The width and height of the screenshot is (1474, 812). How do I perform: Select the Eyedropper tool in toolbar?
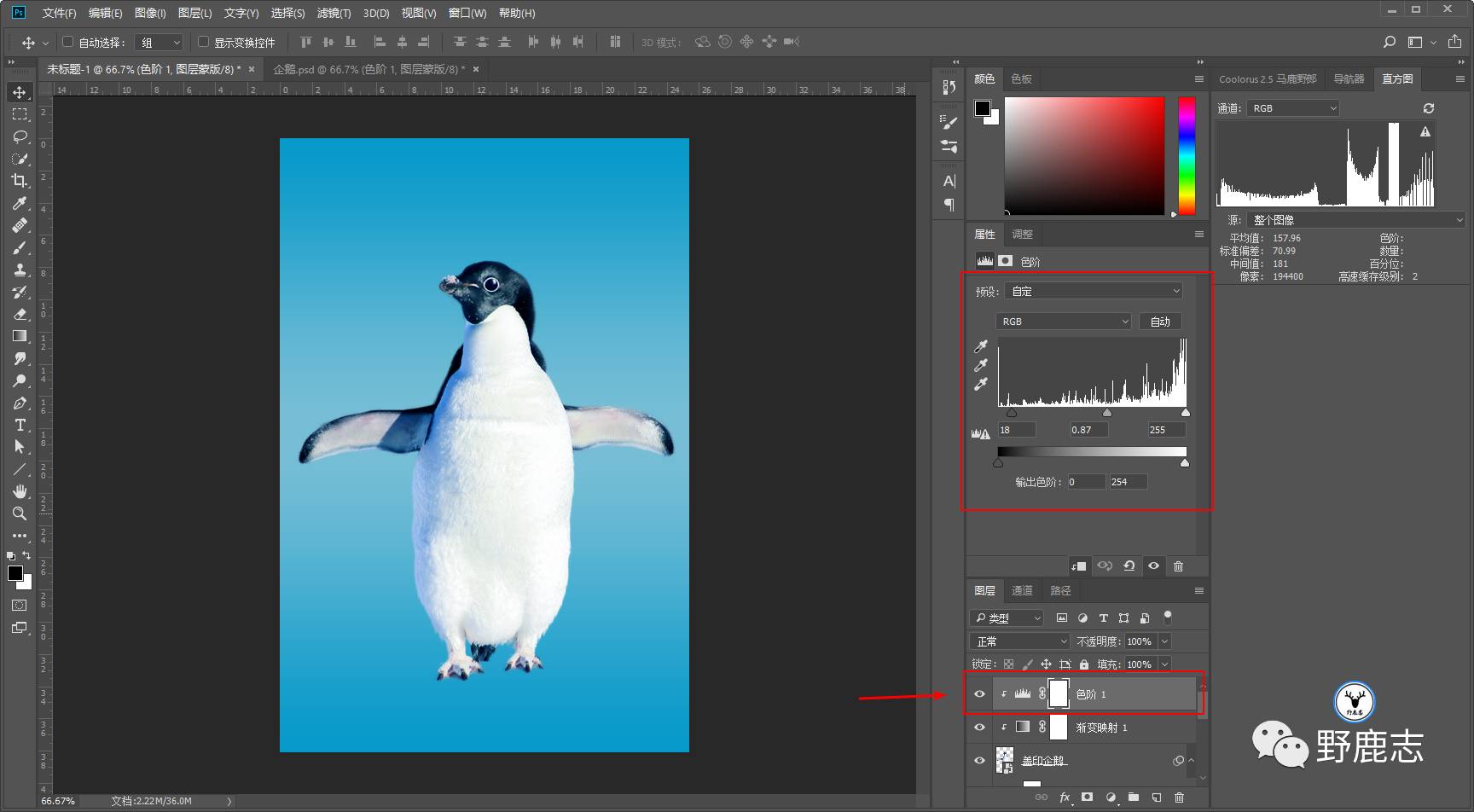[19, 203]
